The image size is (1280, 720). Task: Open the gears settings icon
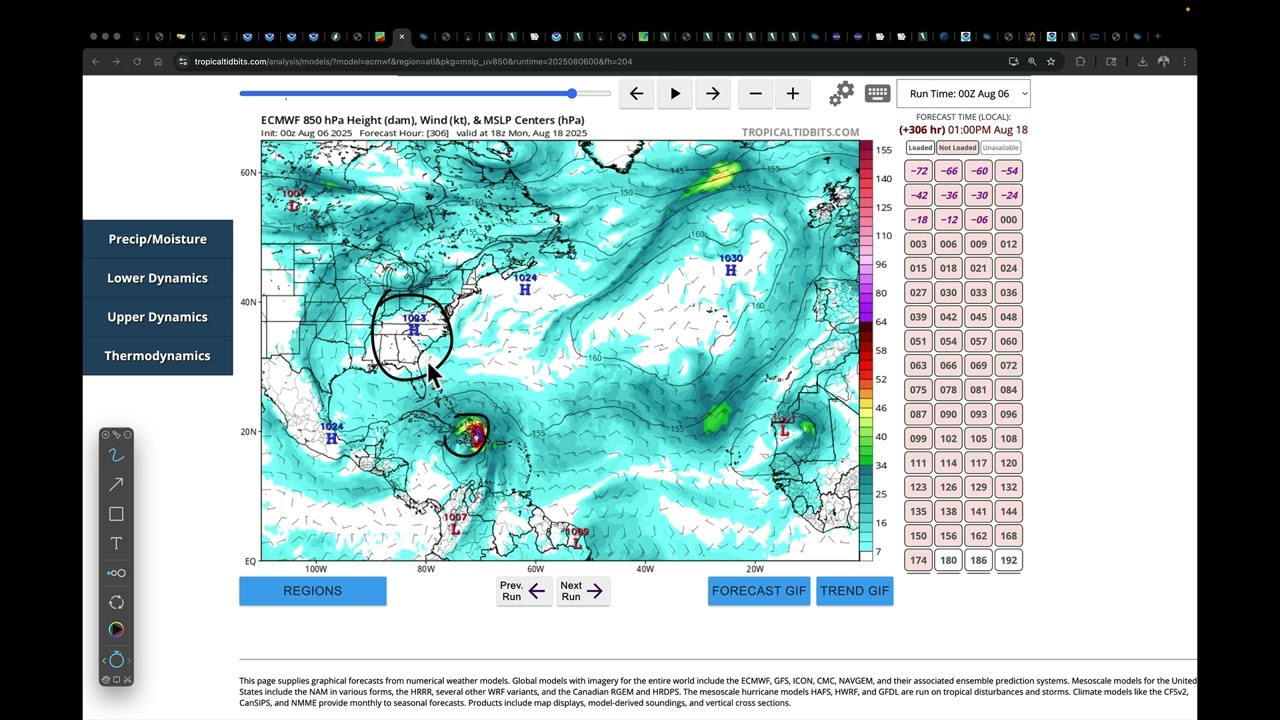[842, 94]
